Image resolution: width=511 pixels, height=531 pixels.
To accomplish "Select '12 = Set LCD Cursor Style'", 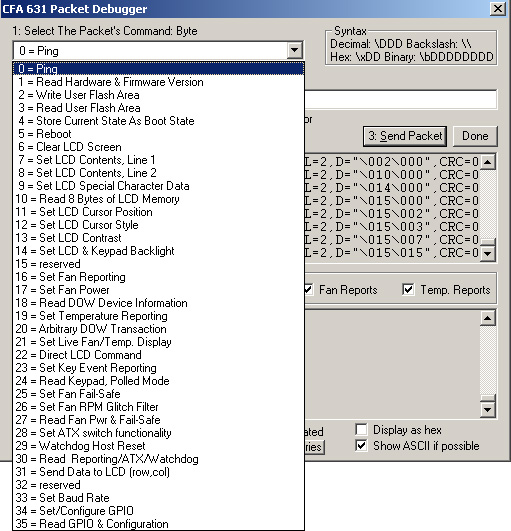I will [x=158, y=225].
